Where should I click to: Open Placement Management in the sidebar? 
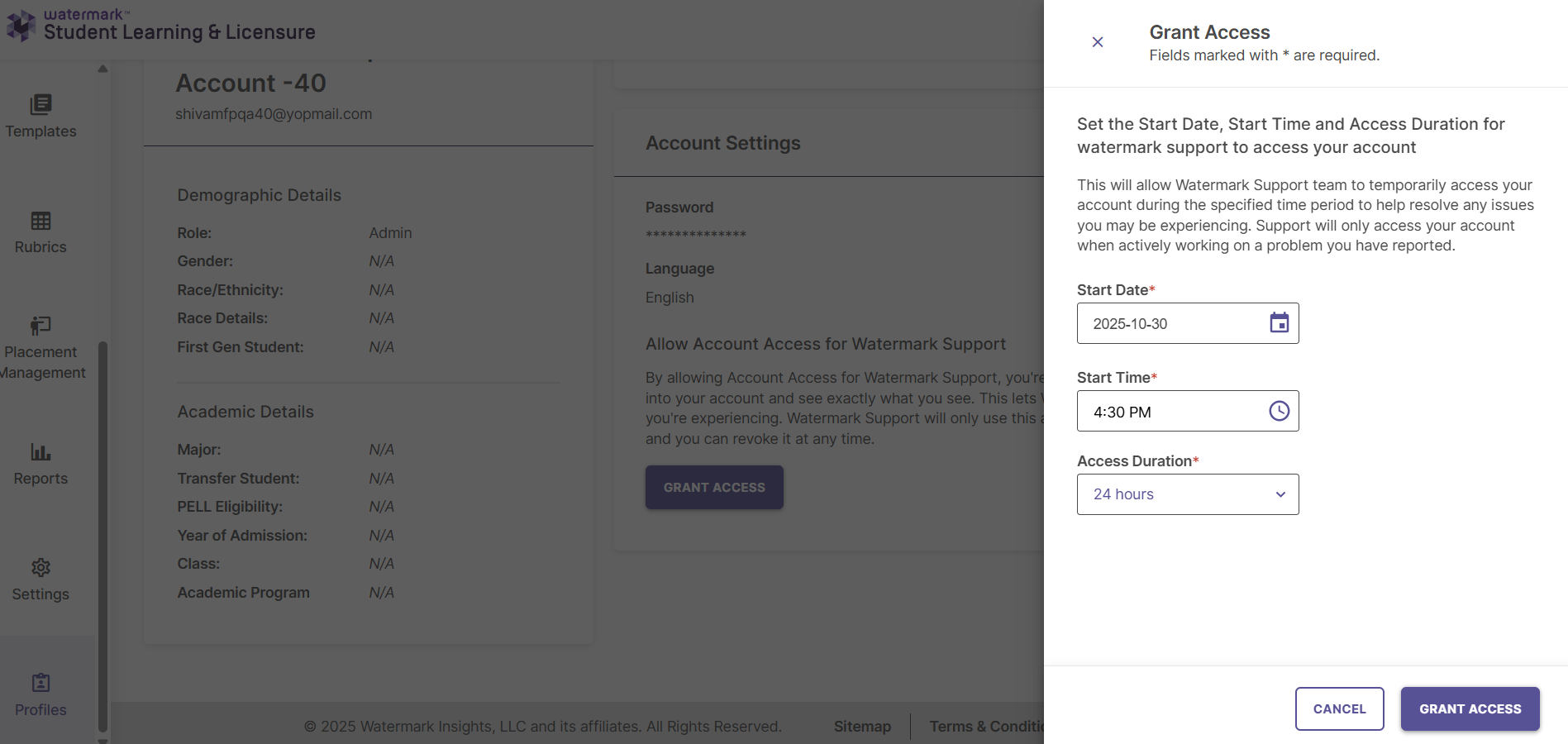[x=41, y=348]
